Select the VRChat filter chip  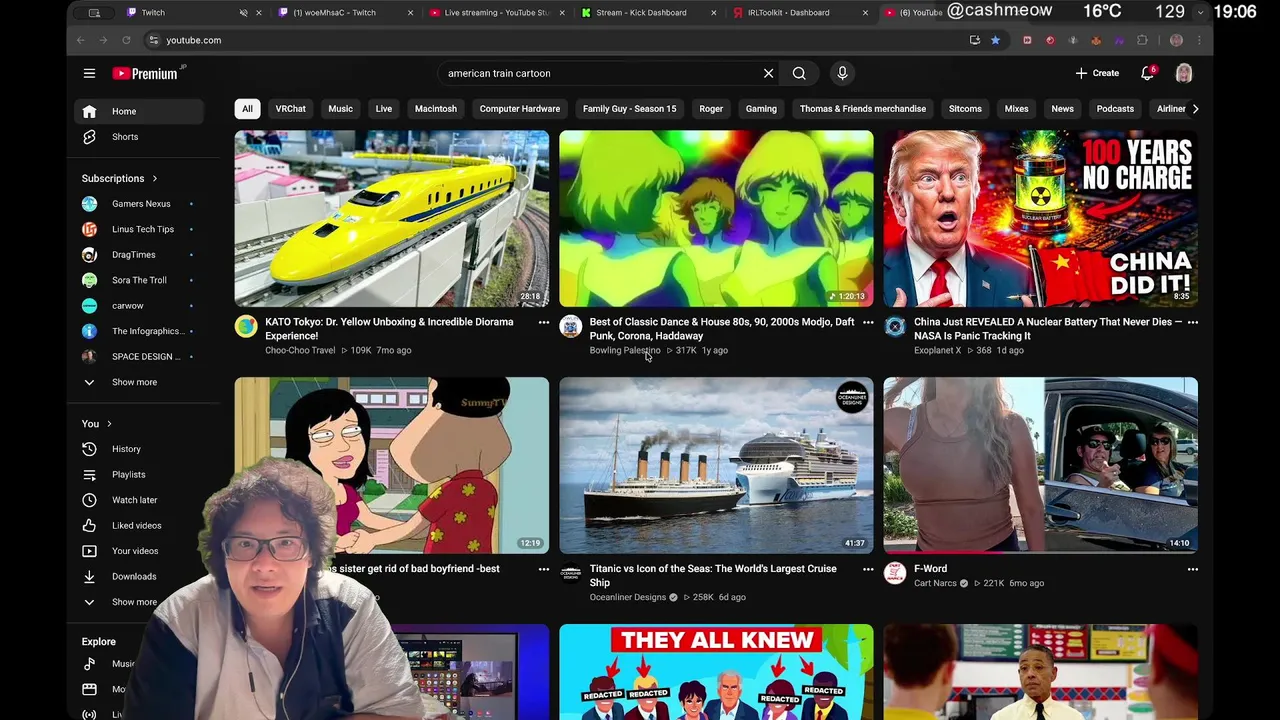click(x=291, y=109)
